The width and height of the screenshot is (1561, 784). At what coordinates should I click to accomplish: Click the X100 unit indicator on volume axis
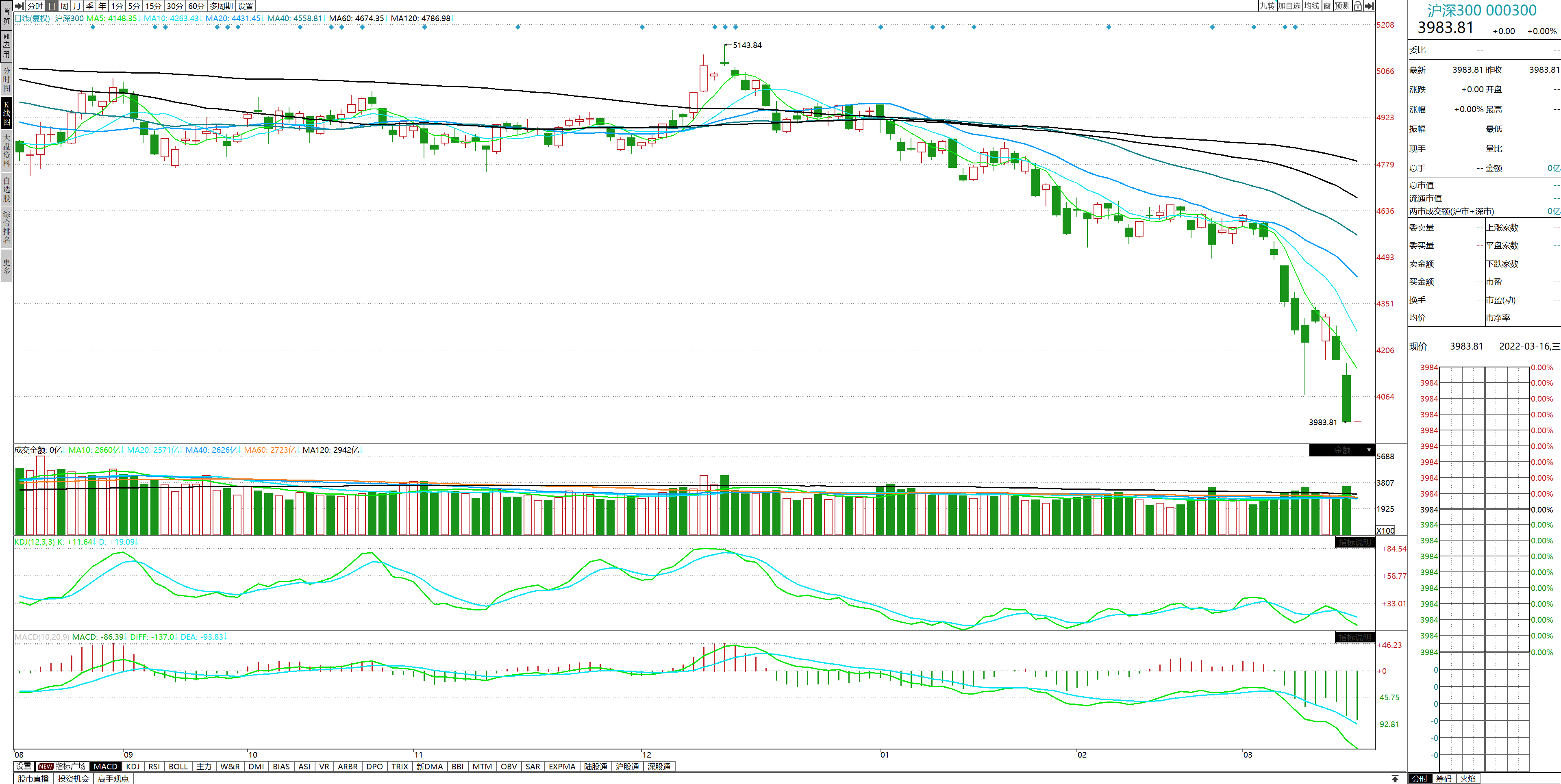(x=1385, y=530)
